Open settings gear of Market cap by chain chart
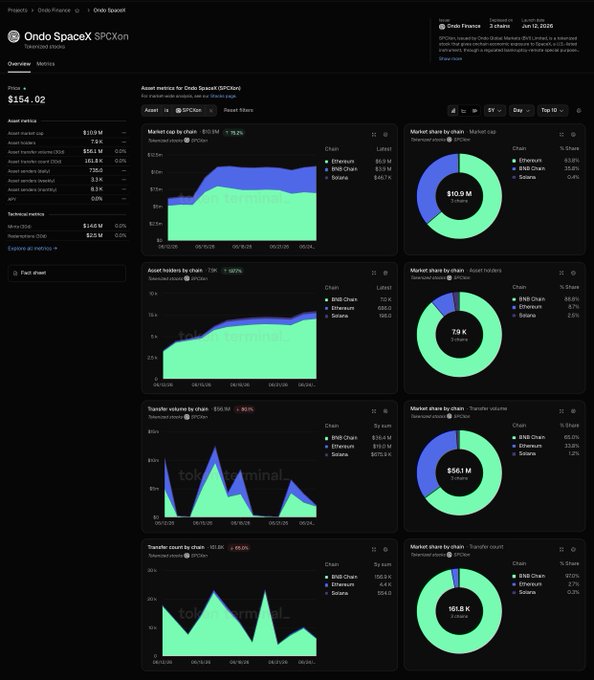The height and width of the screenshot is (680, 594). pyautogui.click(x=385, y=135)
